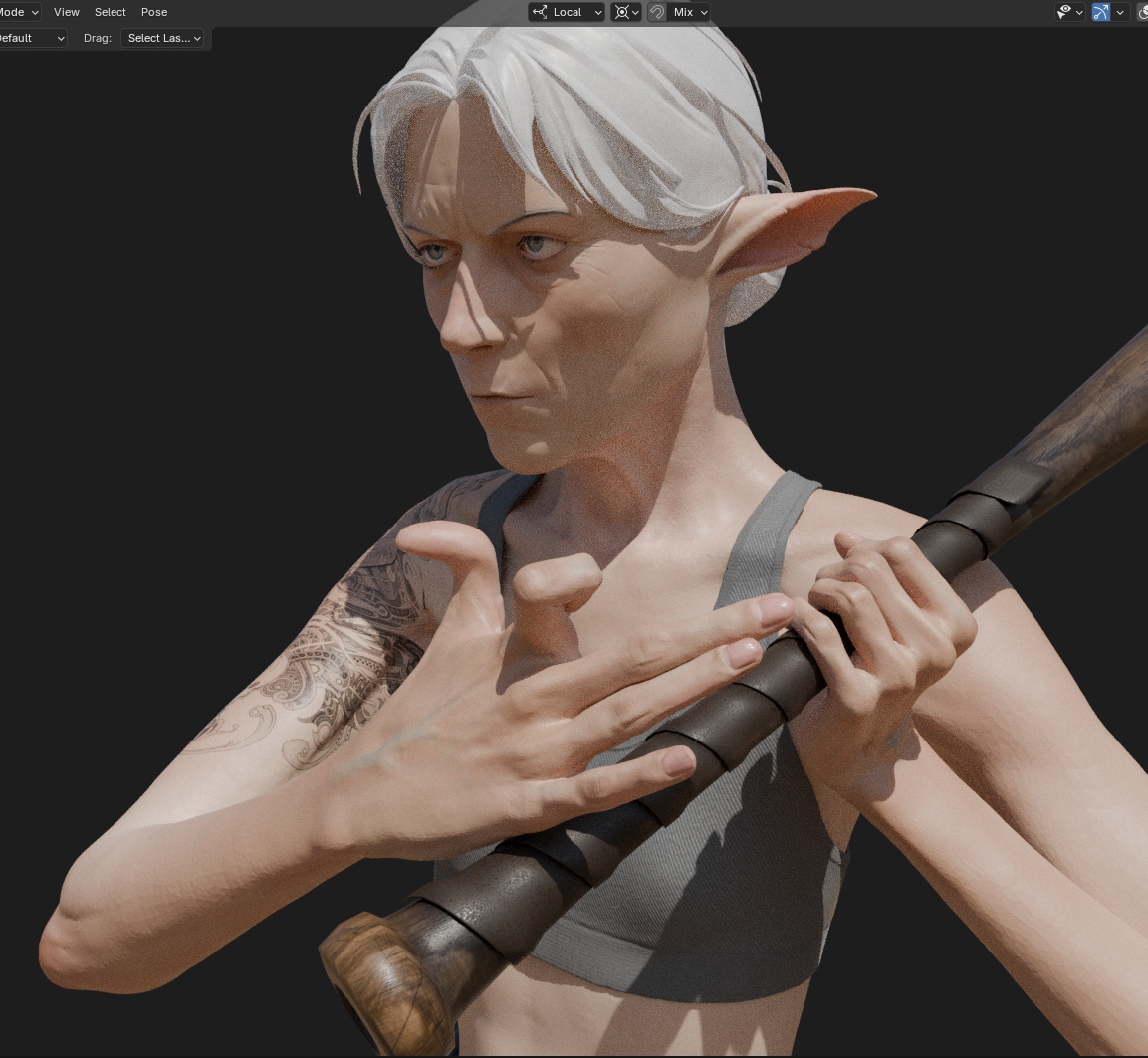
Task: Open the transform orientation Local dropdown
Action: coord(567,12)
